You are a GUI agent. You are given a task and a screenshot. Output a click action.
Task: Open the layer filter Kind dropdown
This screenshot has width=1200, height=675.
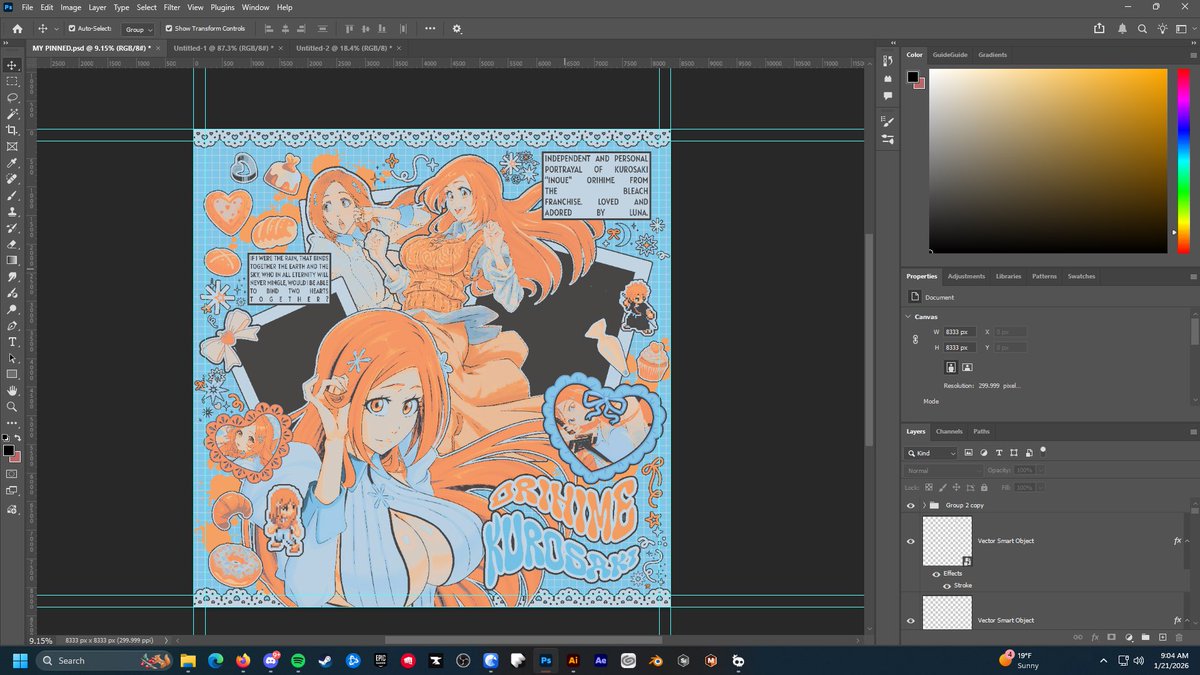tap(932, 453)
